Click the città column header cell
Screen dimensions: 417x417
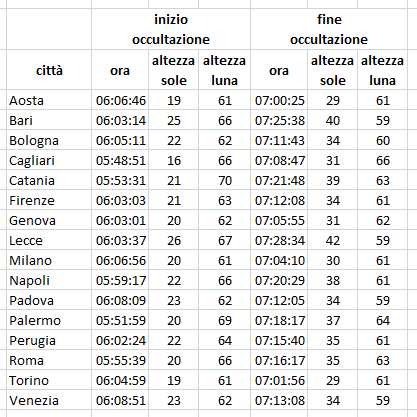click(49, 70)
